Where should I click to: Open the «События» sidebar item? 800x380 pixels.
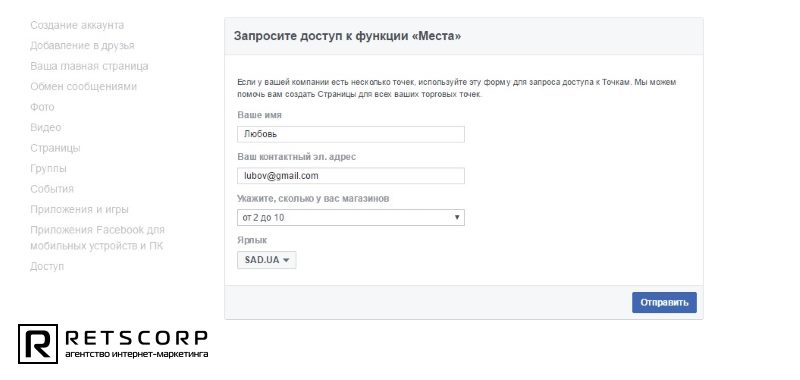pyautogui.click(x=52, y=189)
